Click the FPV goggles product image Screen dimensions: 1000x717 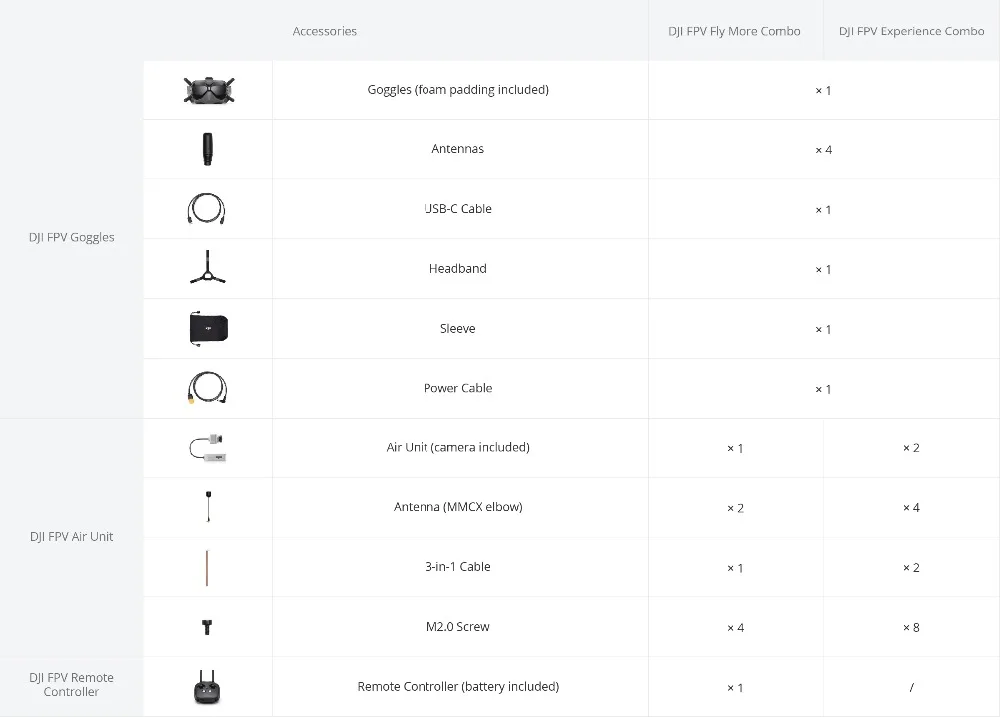pyautogui.click(x=209, y=90)
